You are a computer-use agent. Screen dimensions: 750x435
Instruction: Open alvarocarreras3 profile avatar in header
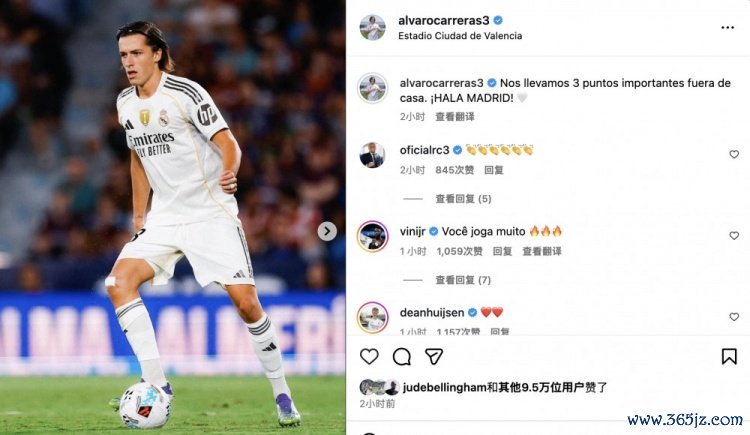click(373, 28)
